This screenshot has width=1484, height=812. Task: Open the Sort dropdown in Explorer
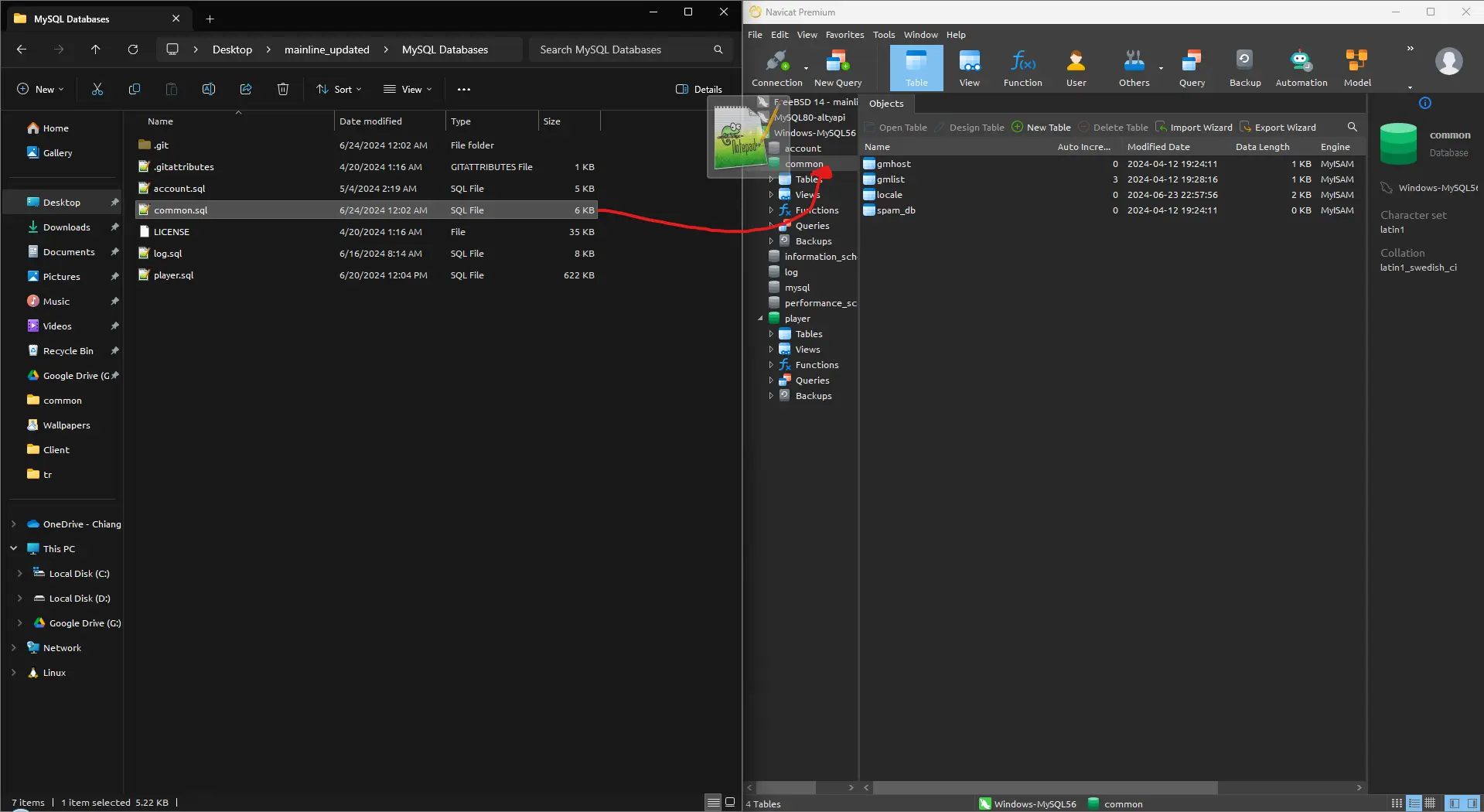click(x=339, y=90)
